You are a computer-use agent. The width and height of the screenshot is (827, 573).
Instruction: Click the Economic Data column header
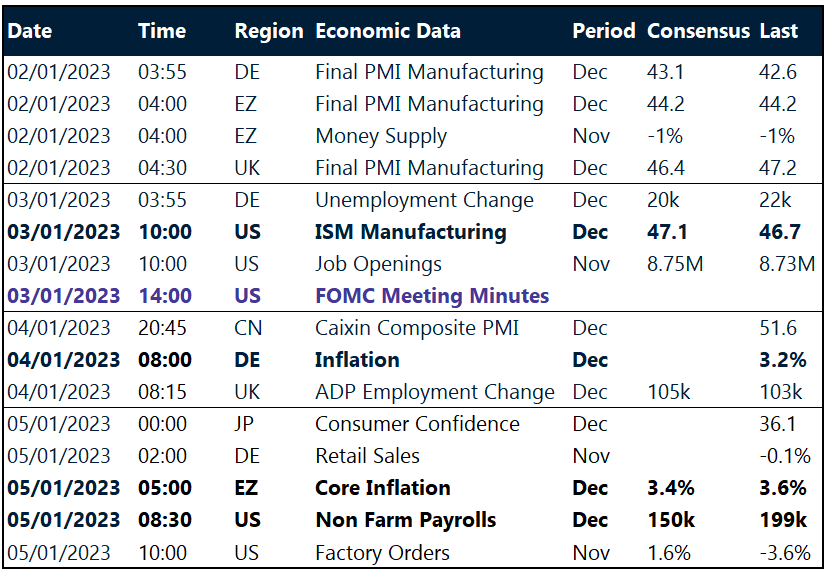tap(388, 31)
